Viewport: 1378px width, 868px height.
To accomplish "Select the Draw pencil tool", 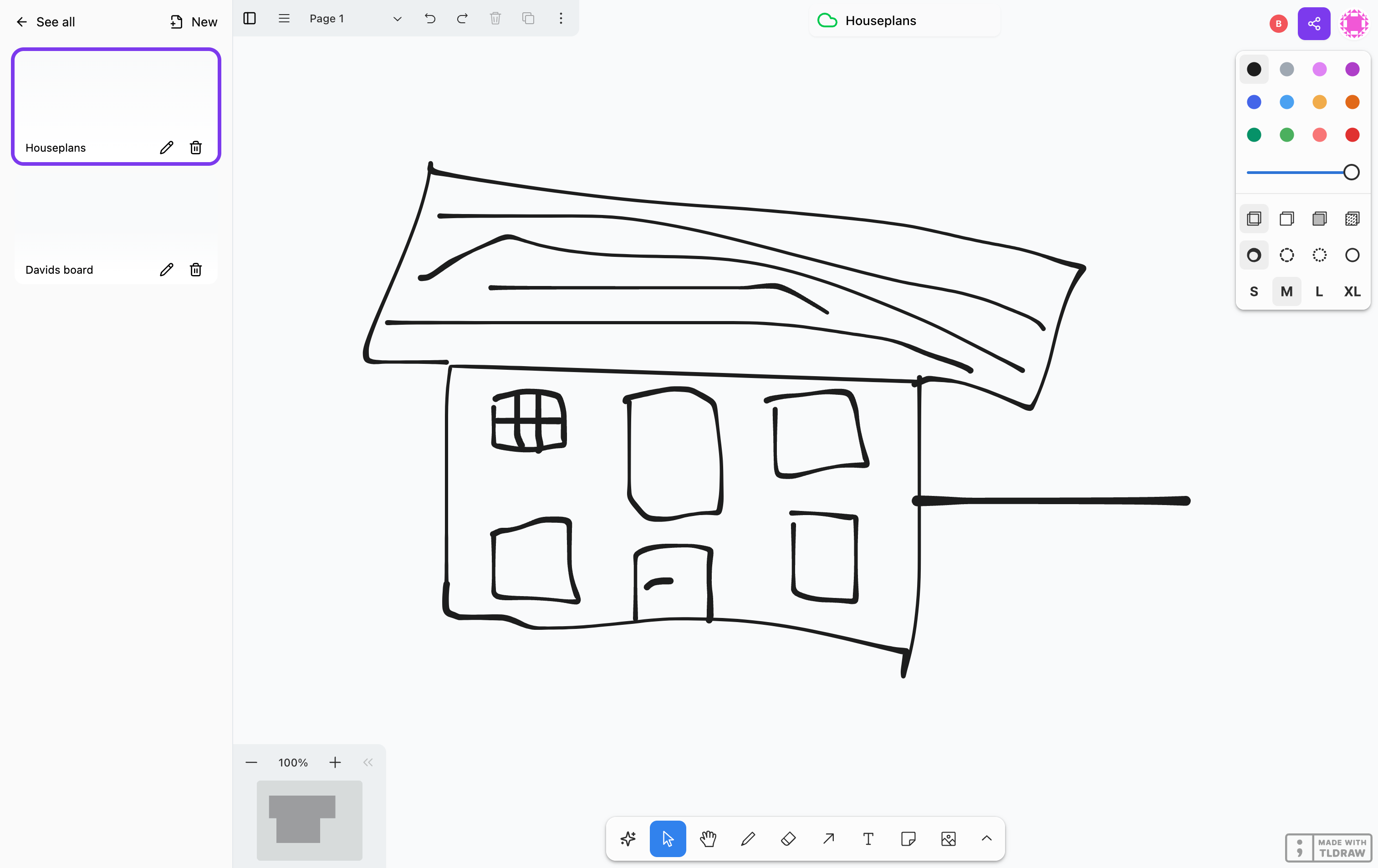I will pyautogui.click(x=748, y=839).
